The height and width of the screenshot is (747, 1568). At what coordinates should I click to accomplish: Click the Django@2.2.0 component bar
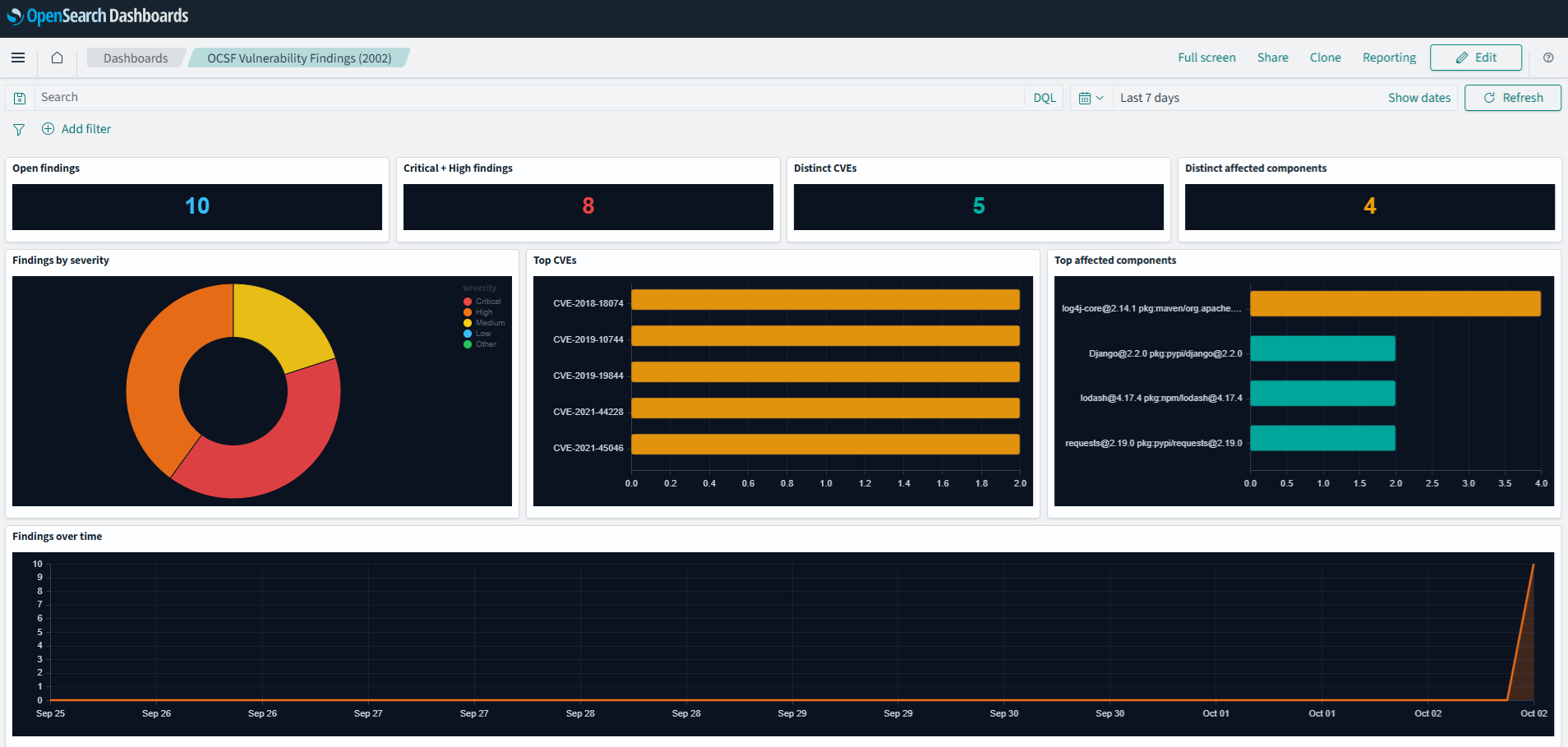(1322, 348)
